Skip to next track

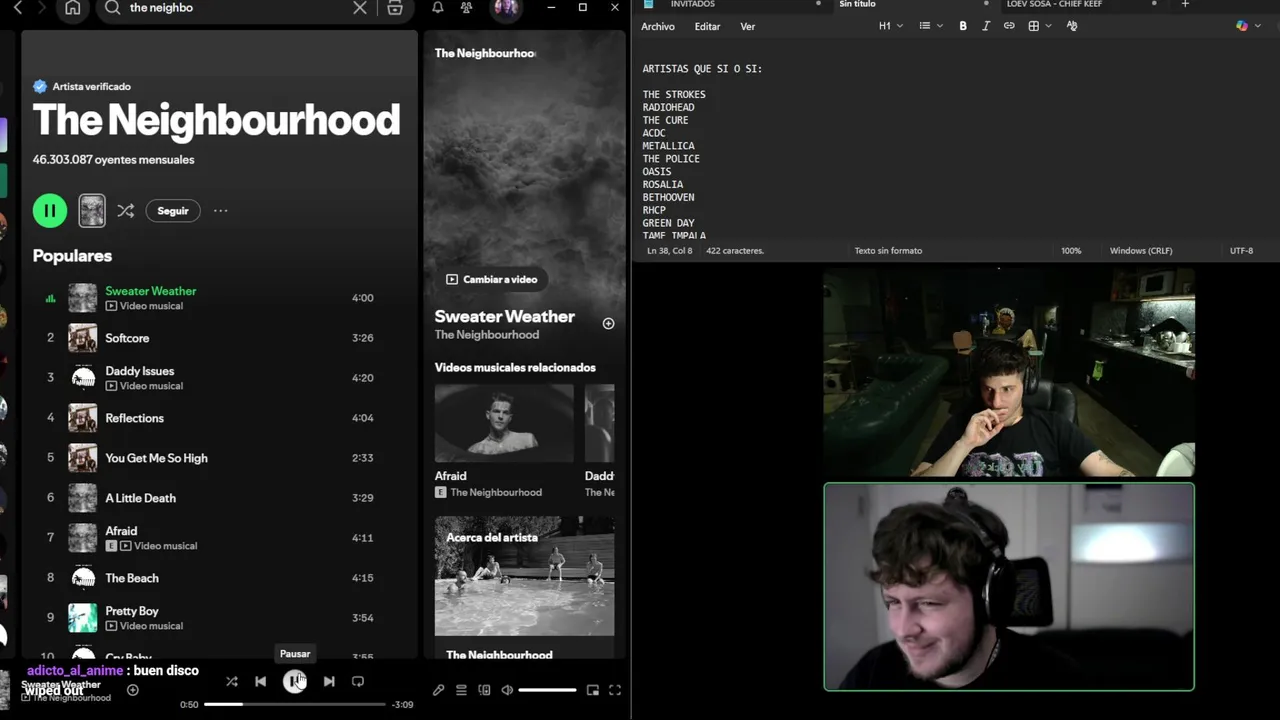coord(329,681)
